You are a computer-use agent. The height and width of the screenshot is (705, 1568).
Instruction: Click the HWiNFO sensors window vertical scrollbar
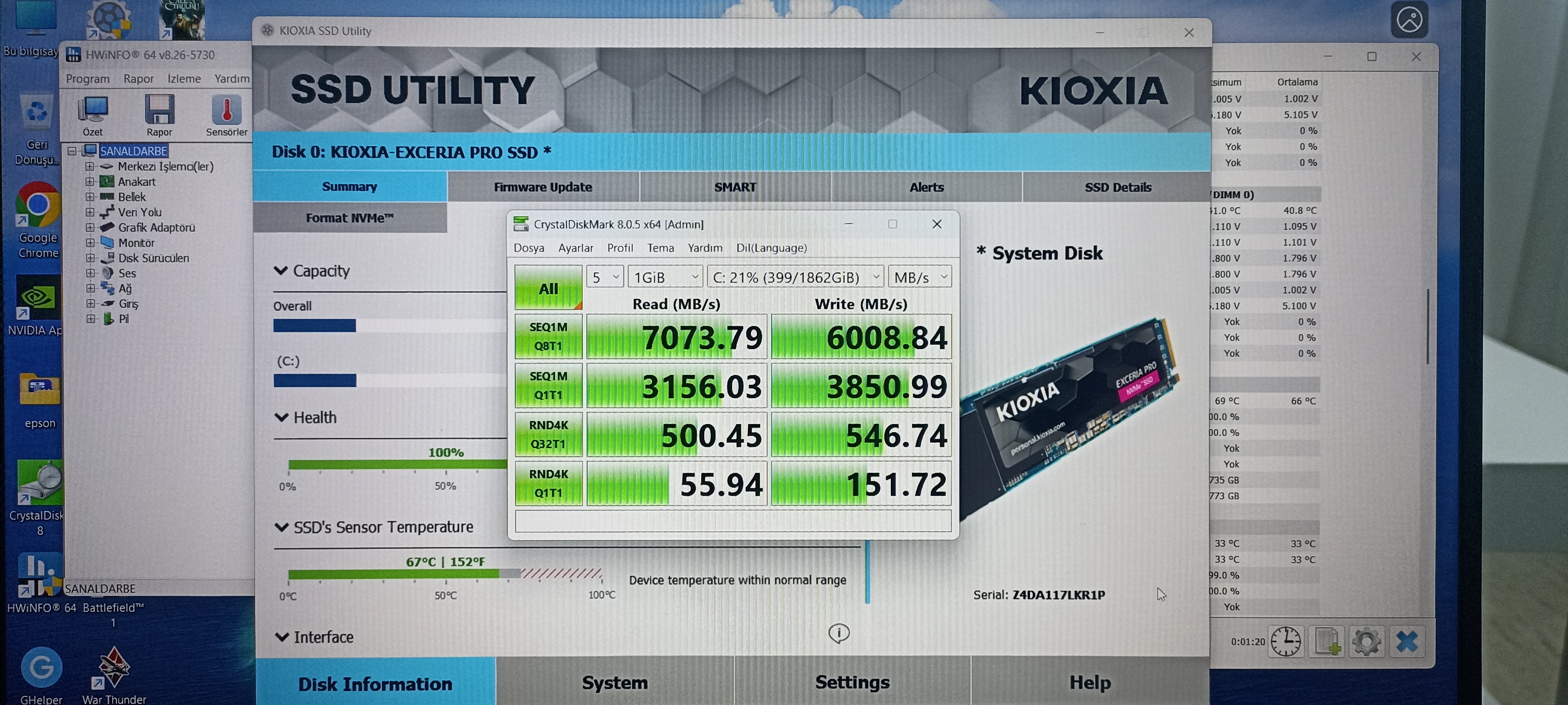coord(1427,326)
